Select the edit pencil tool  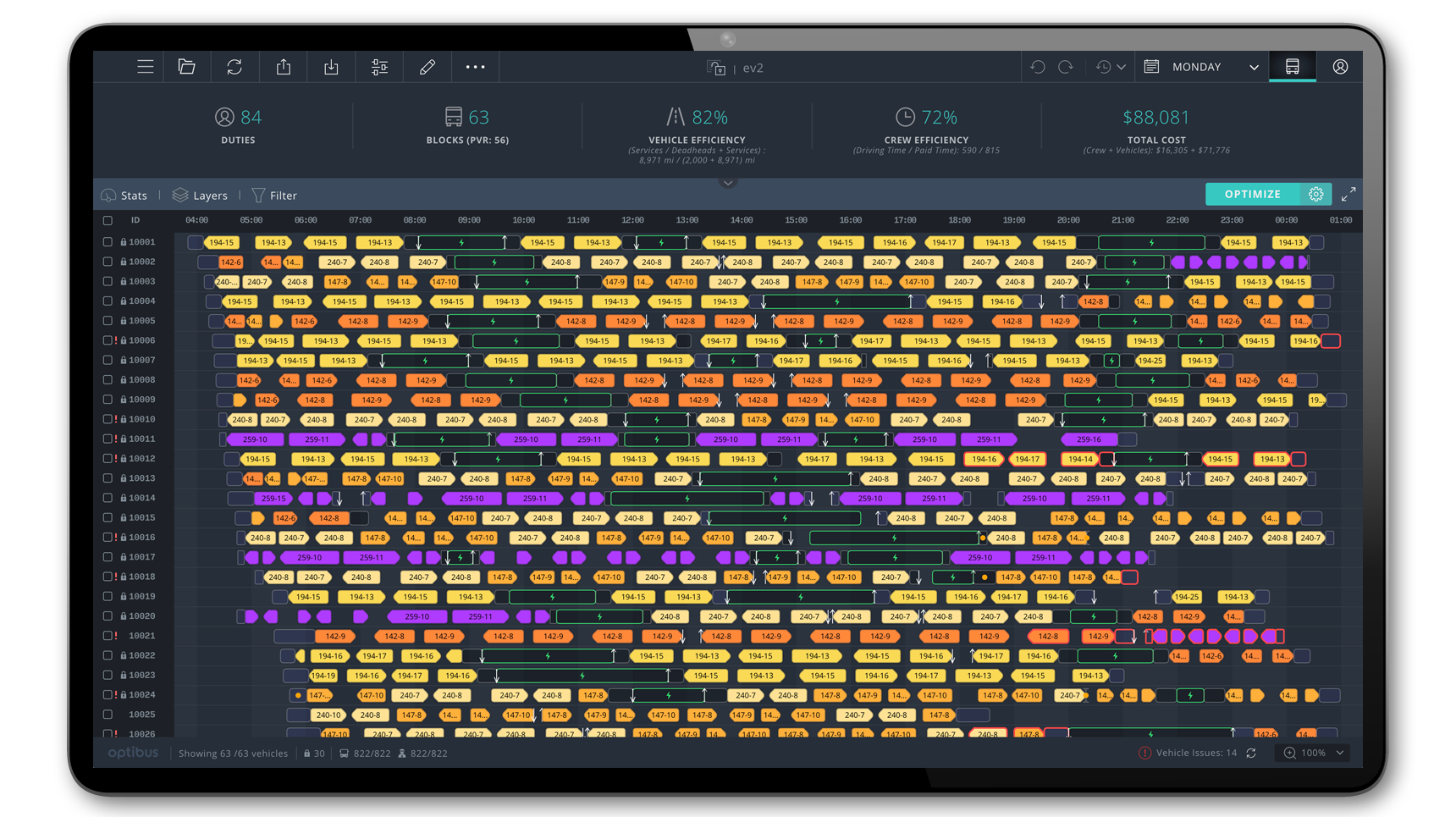click(x=427, y=66)
